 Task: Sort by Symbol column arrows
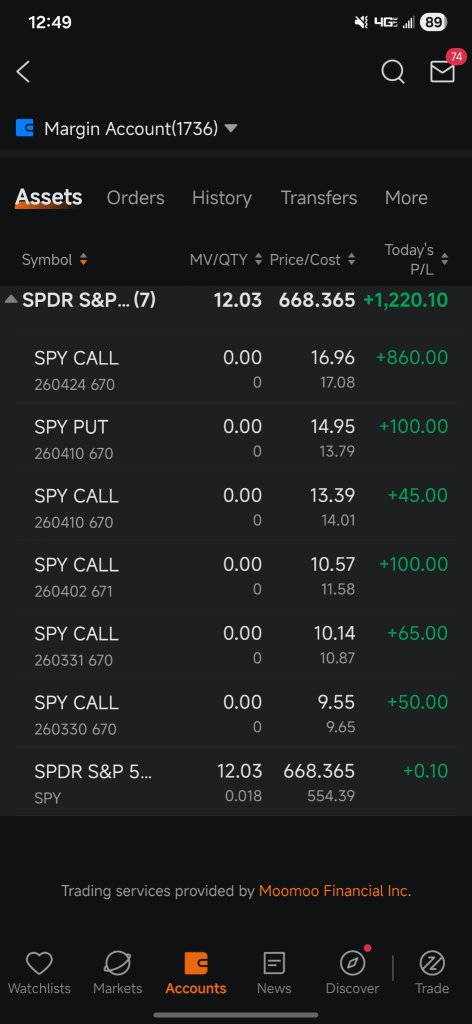[83, 260]
